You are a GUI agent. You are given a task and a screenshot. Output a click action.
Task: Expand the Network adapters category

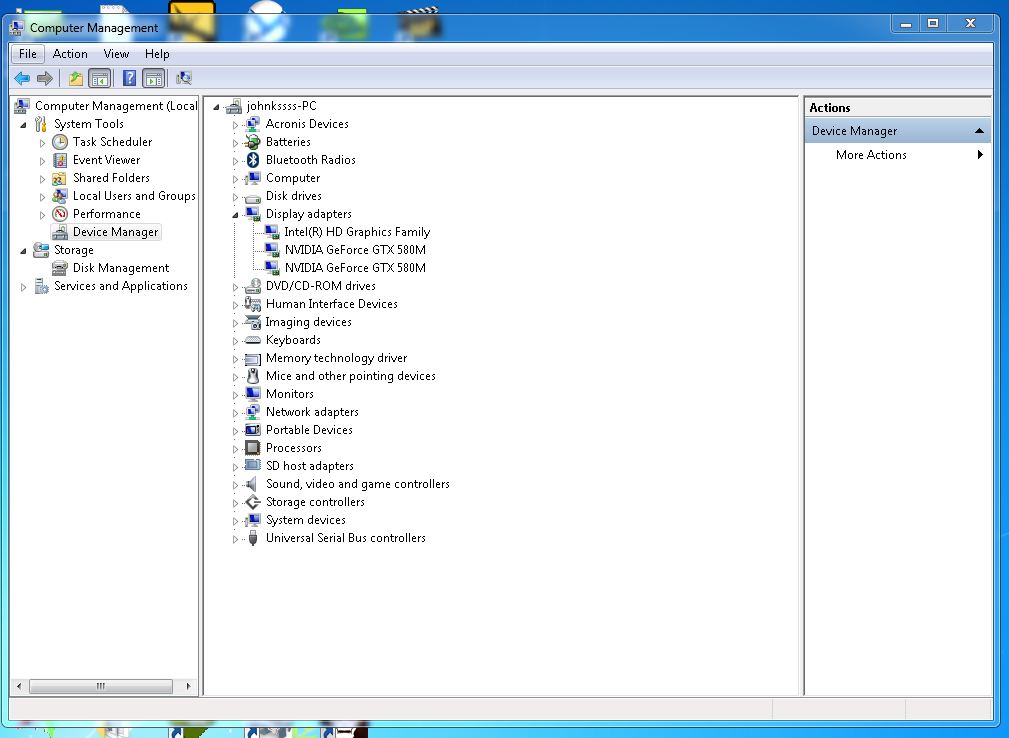tap(236, 412)
